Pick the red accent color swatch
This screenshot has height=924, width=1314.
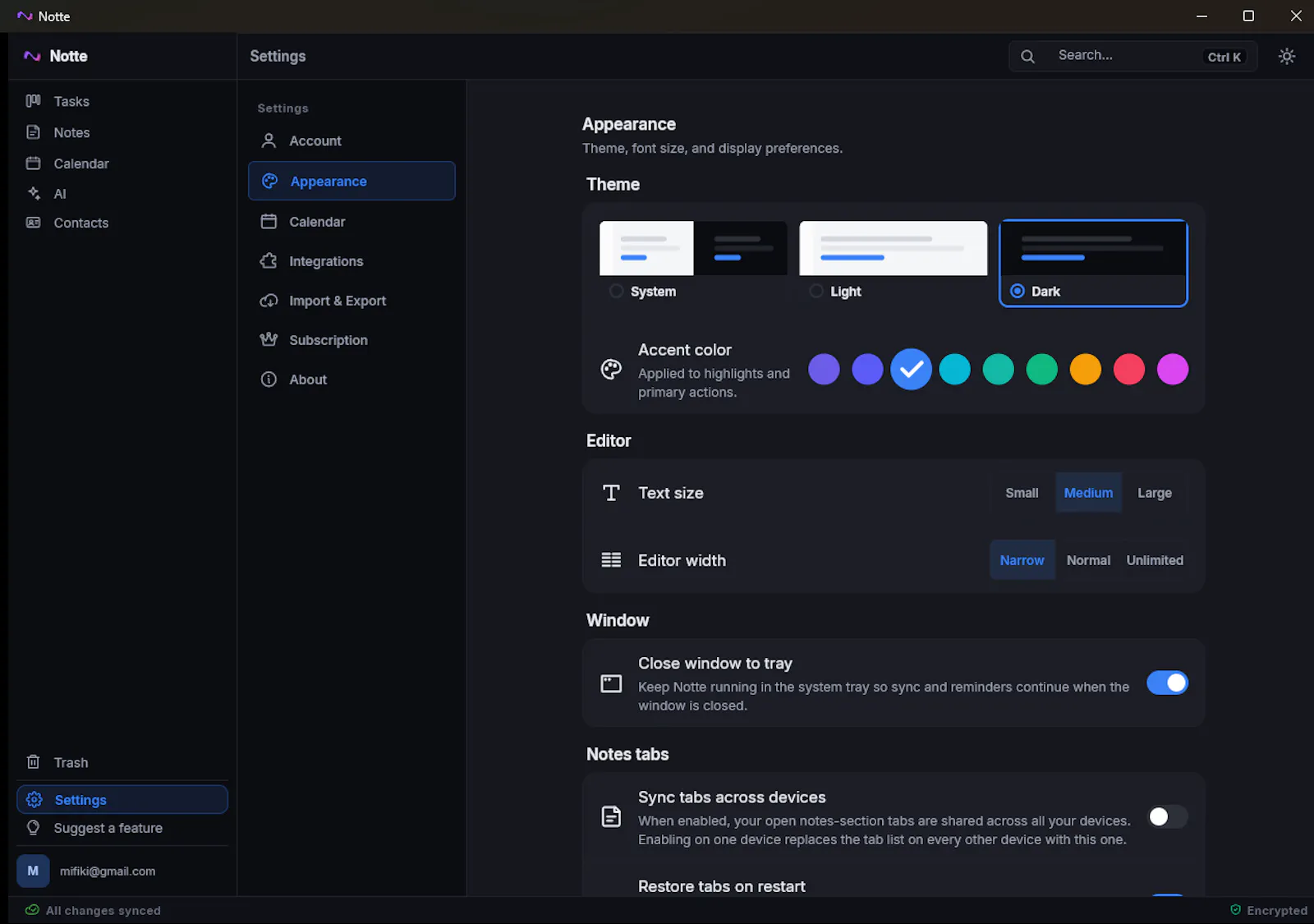(1128, 370)
